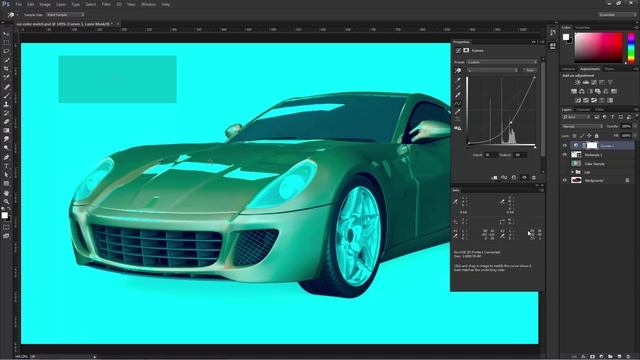
Task: Open the layer filter Kind dropdown
Action: click(576, 117)
